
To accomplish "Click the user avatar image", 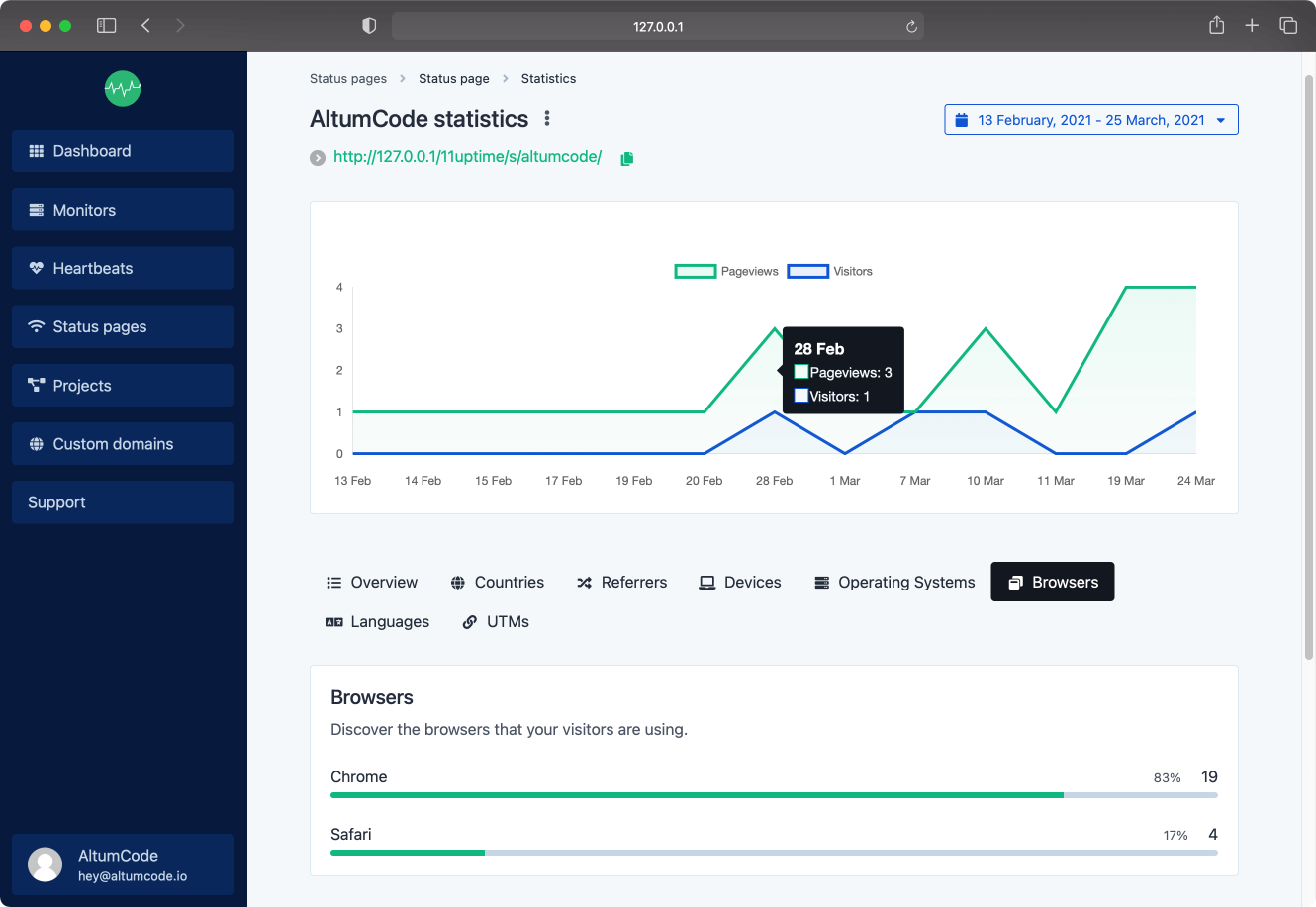I will (x=45, y=864).
